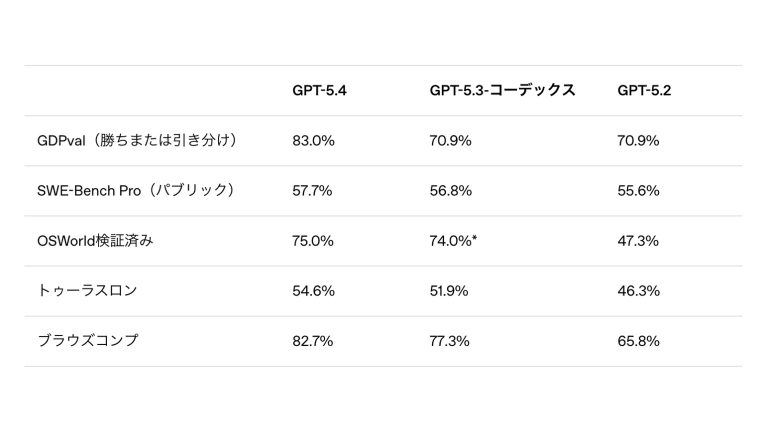The width and height of the screenshot is (770, 433).
Task: Click the 55.6% SWE-Bench GPT-5.2 value
Action: 638,190
